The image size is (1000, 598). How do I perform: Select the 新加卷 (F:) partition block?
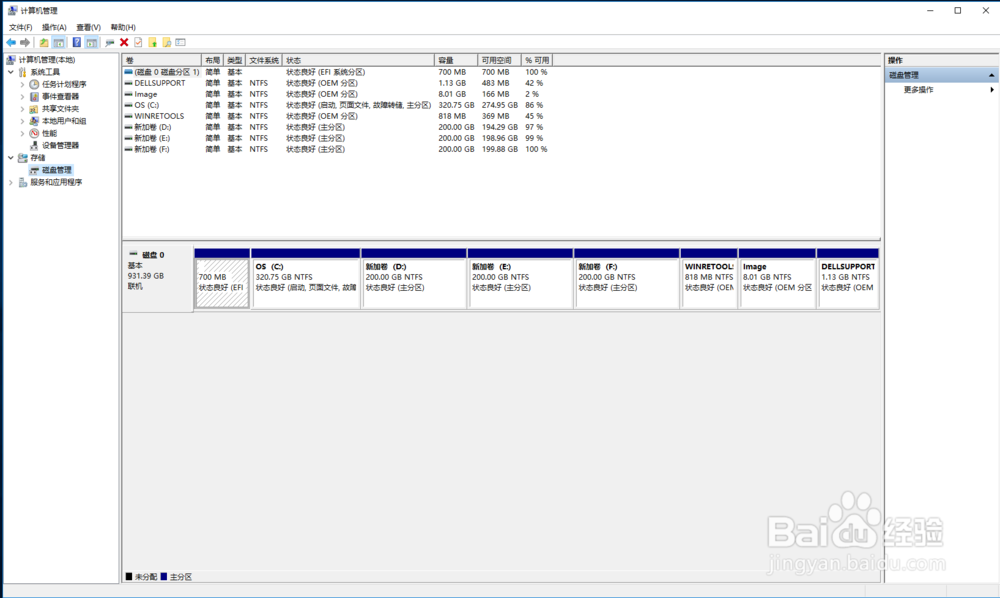(627, 279)
